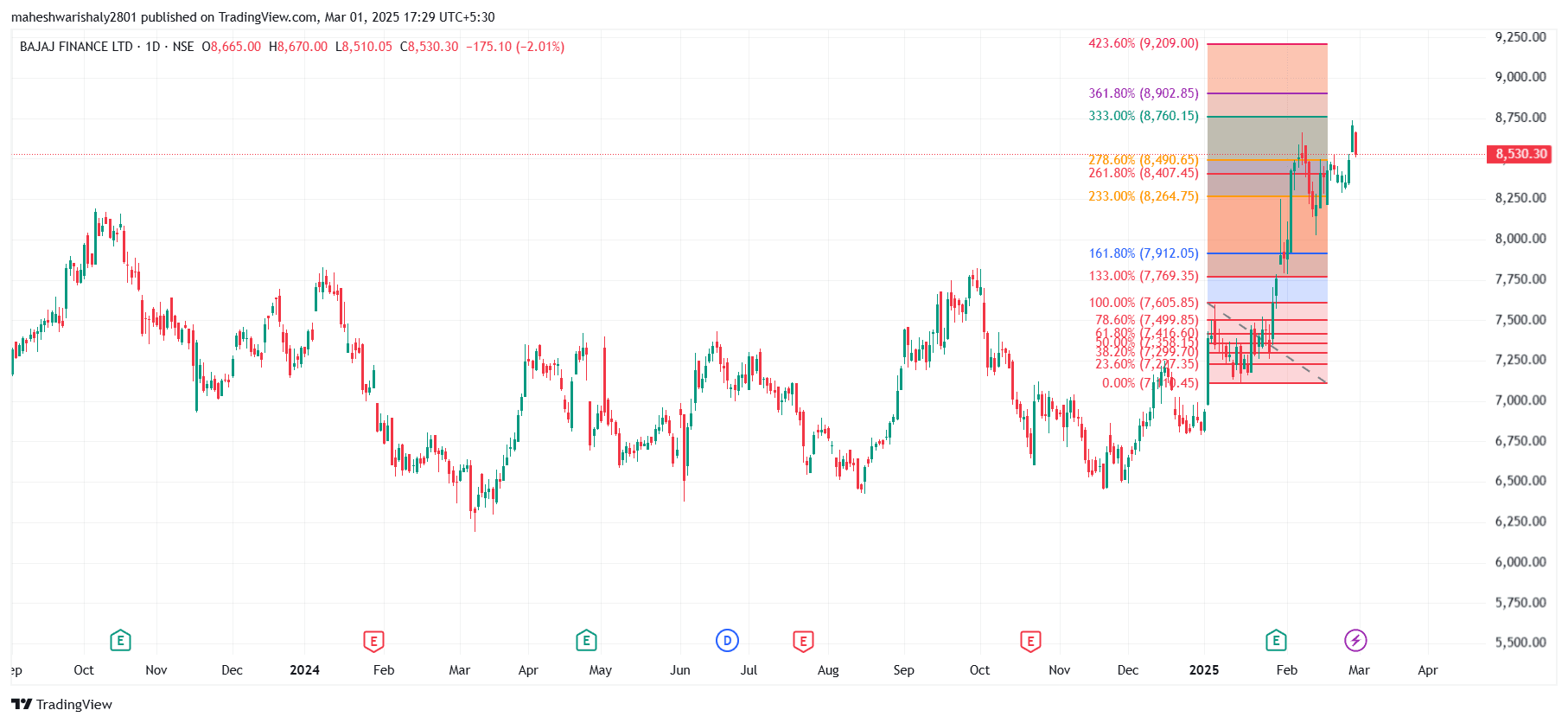1568x723 pixels.
Task: Click the 8,250.00 price axis label
Action: click(1520, 198)
